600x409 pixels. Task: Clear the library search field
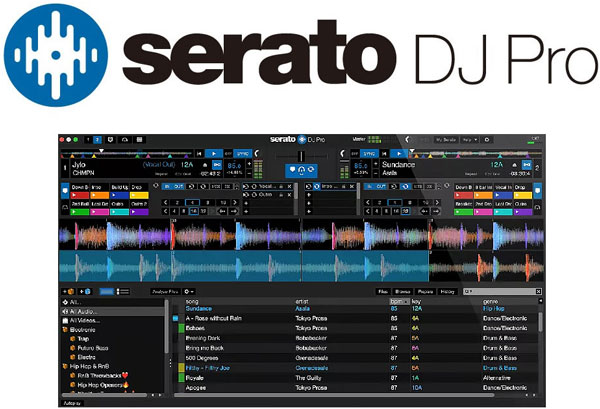click(538, 292)
